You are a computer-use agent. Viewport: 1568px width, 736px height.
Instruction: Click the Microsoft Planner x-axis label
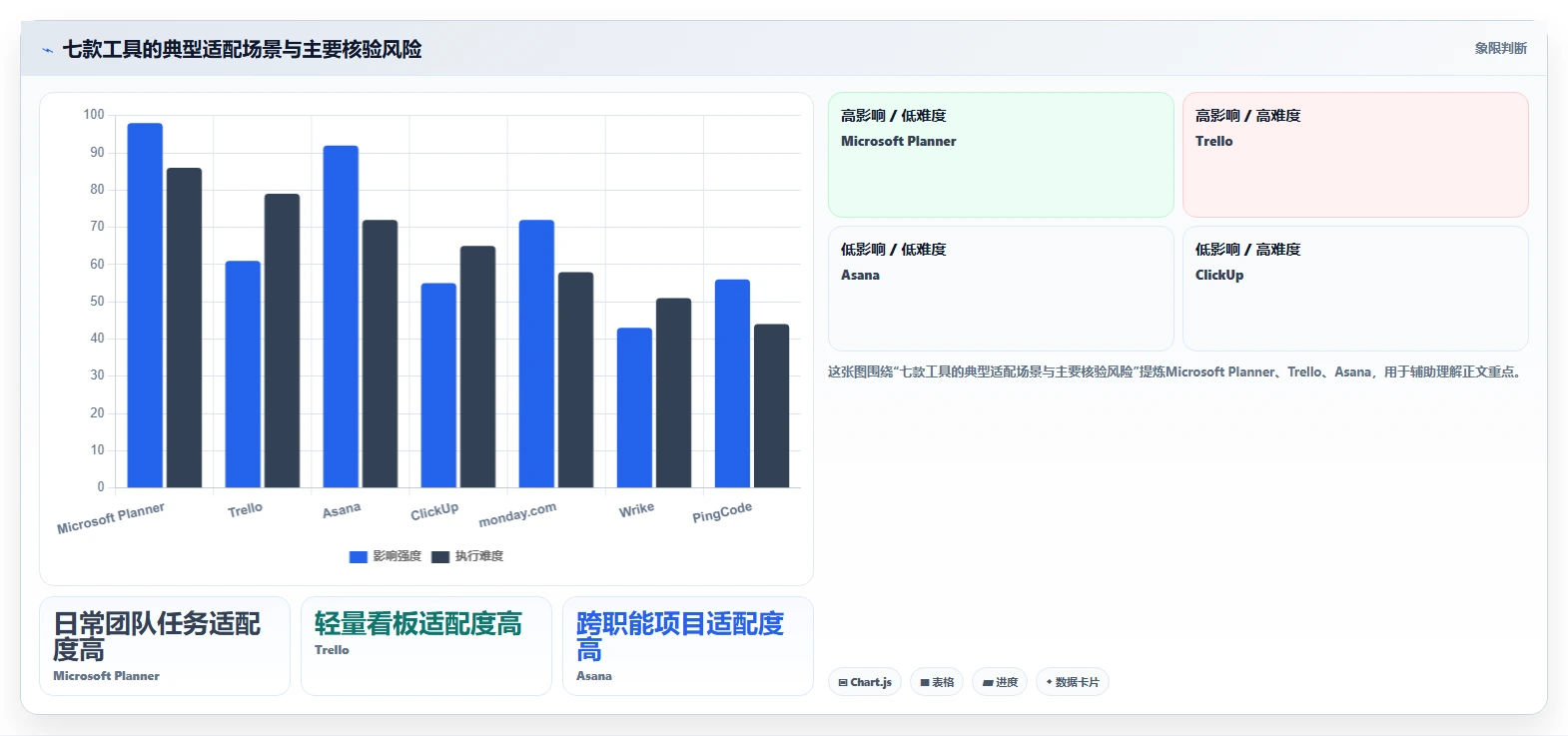point(111,517)
